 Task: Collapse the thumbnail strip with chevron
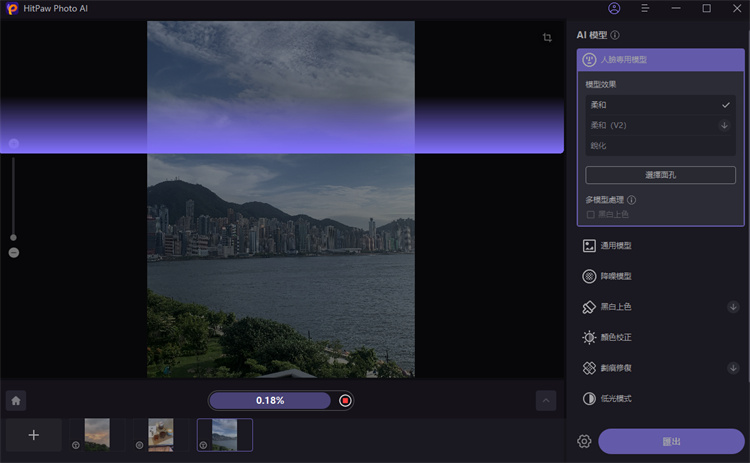546,400
